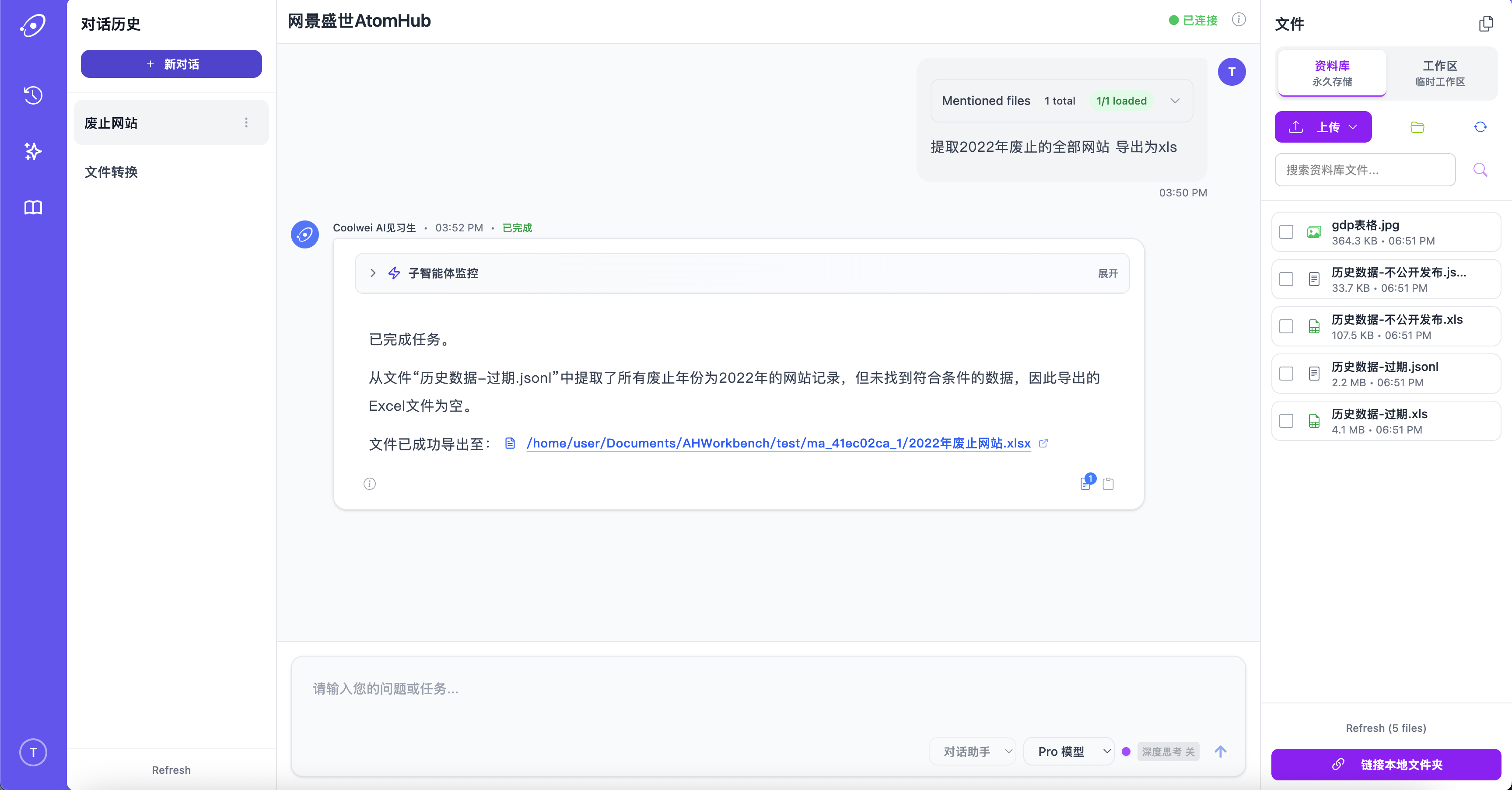
Task: Open external link icon after xlsx path
Action: (1043, 443)
